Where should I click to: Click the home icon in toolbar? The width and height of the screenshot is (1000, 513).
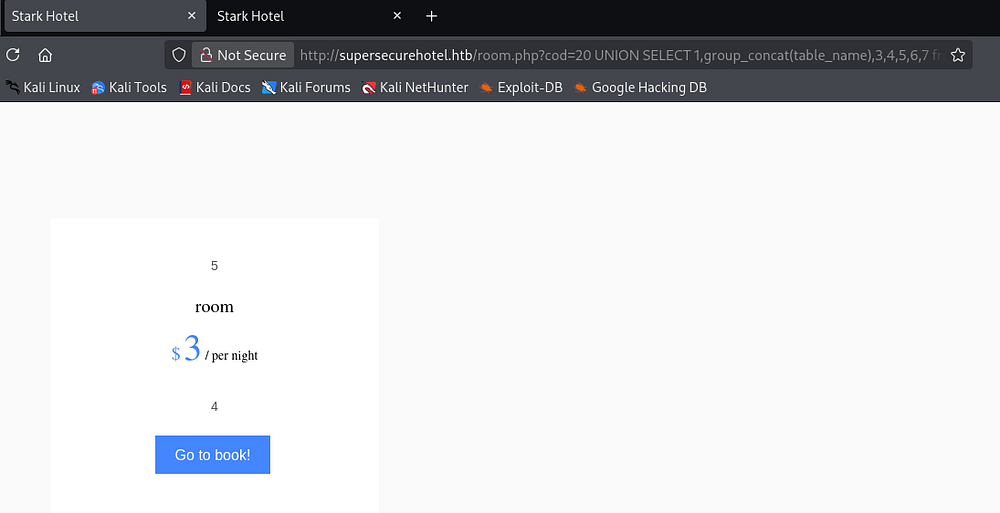click(45, 55)
